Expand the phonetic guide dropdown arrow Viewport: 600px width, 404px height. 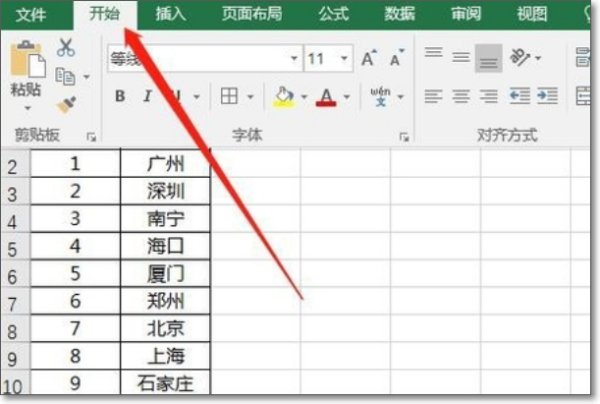(x=401, y=97)
